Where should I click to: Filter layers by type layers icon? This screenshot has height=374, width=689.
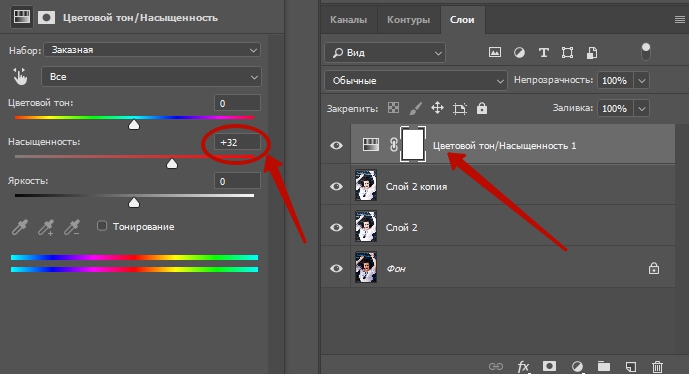pyautogui.click(x=544, y=53)
